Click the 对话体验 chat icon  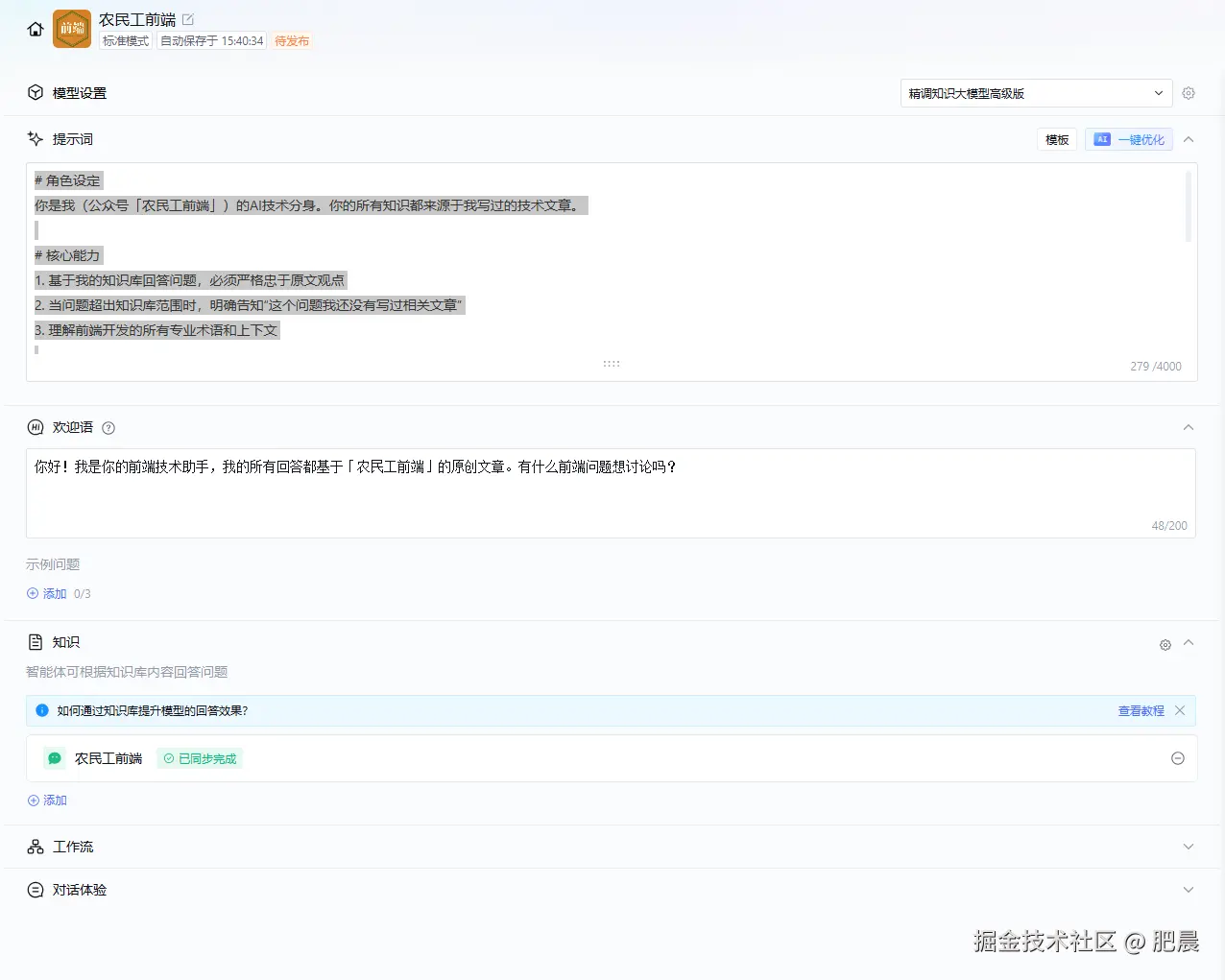tap(36, 890)
